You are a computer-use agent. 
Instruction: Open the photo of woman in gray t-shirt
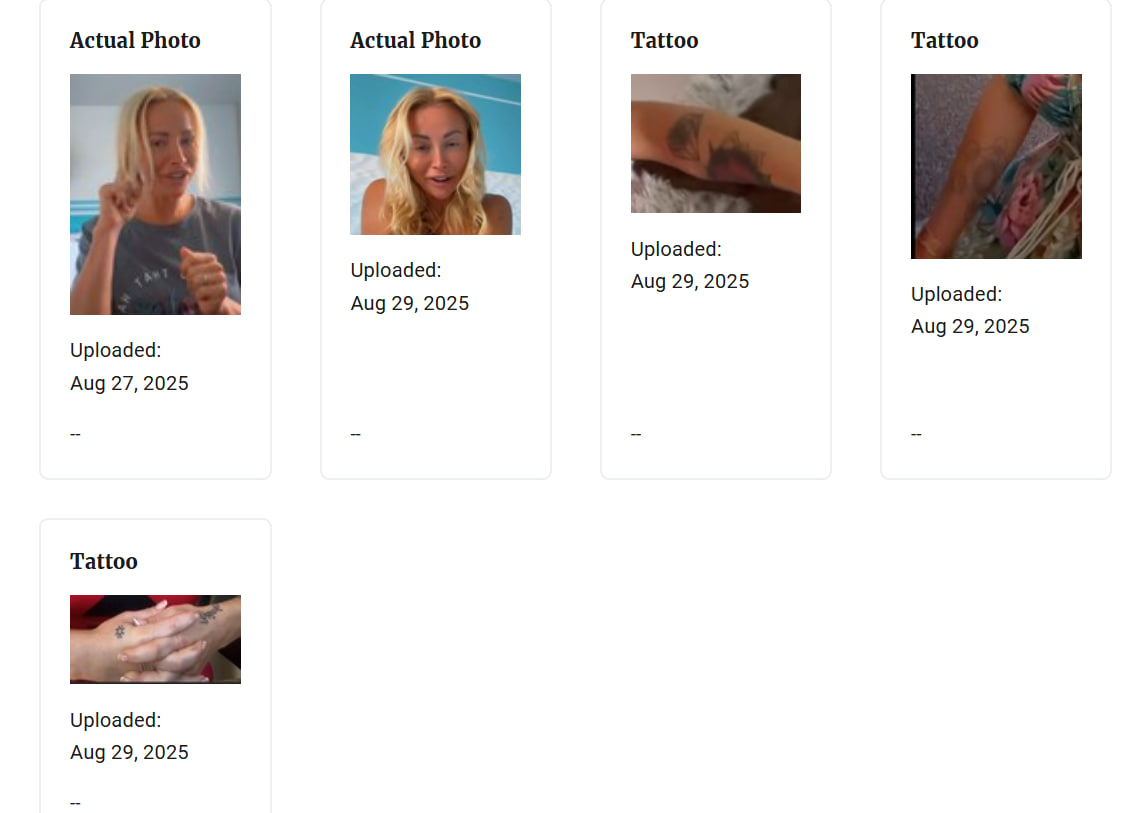pyautogui.click(x=155, y=194)
